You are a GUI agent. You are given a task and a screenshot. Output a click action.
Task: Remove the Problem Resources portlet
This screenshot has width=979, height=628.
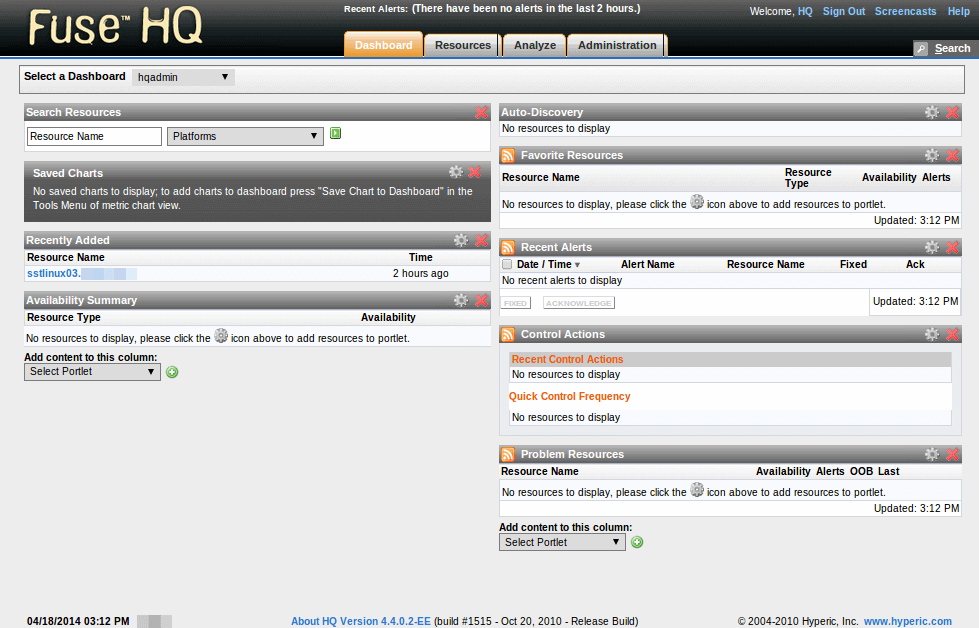coord(952,454)
